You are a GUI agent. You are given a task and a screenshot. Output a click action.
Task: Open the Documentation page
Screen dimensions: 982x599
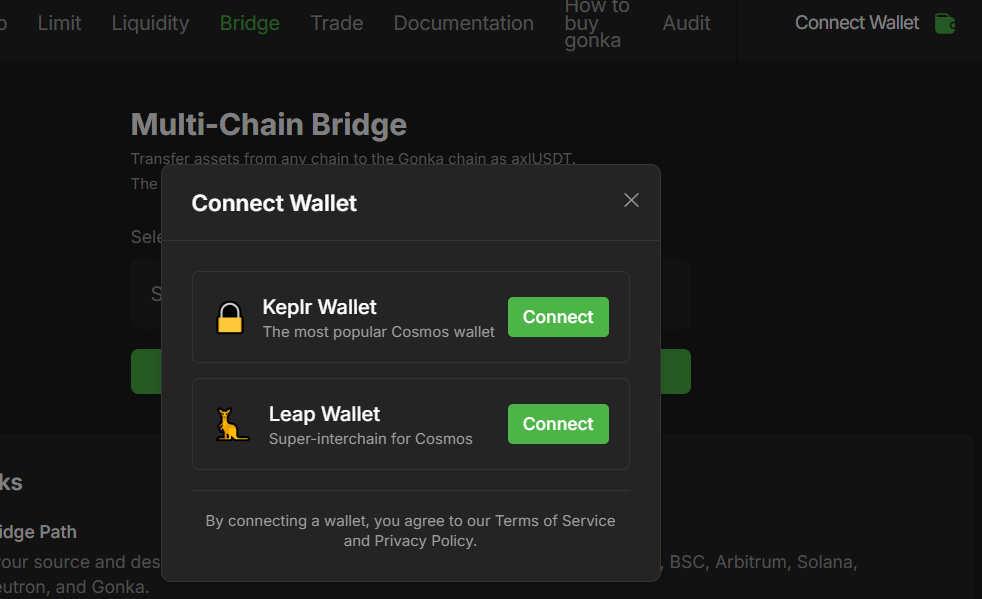(x=463, y=23)
